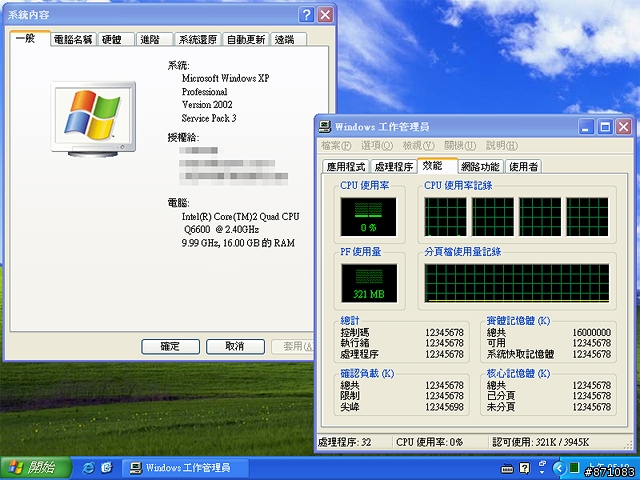Expand hidden tray icons with arrow
The image size is (640, 480).
[559, 468]
